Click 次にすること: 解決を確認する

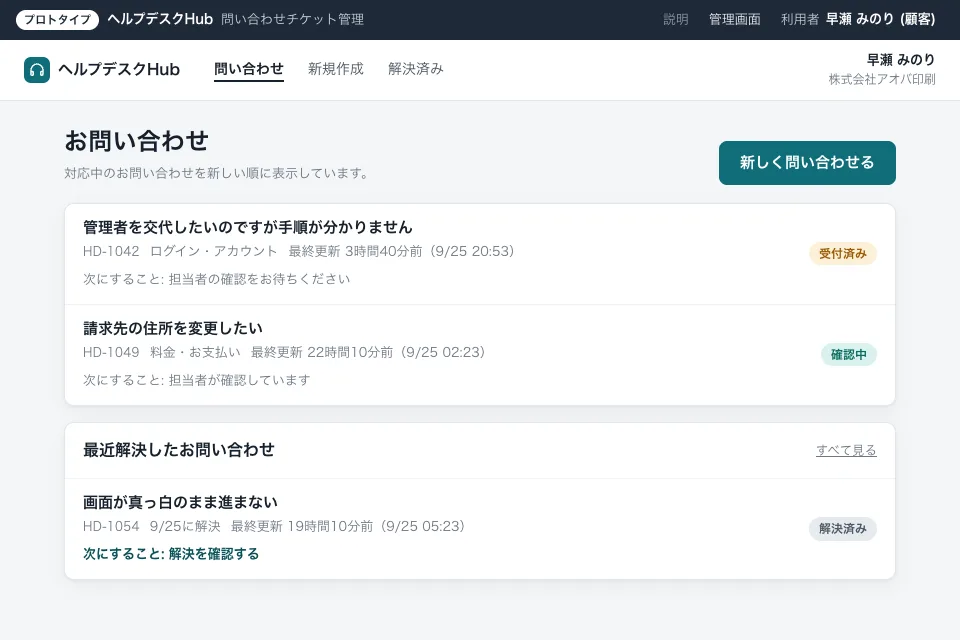(x=171, y=554)
